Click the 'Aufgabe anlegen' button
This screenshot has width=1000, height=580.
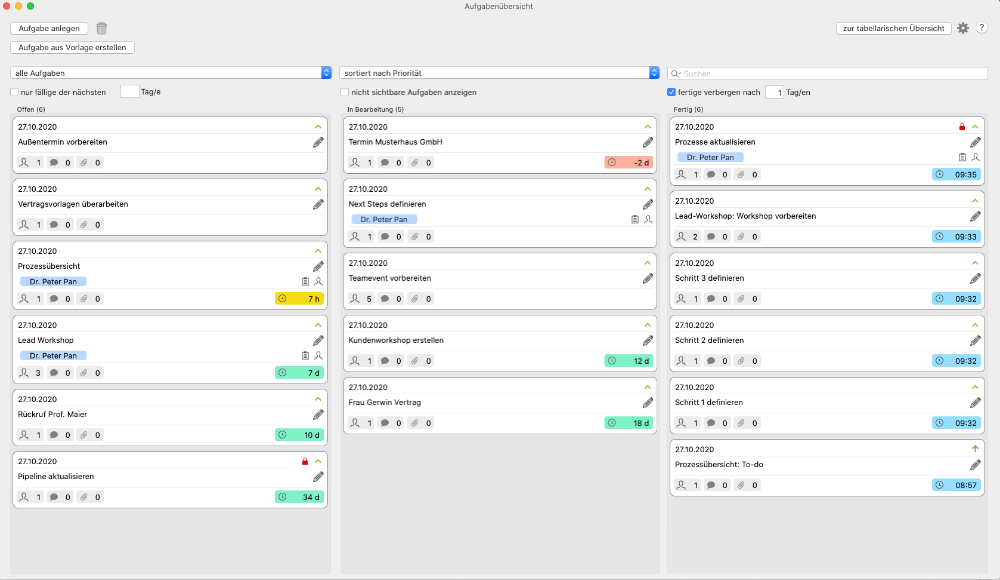[49, 28]
